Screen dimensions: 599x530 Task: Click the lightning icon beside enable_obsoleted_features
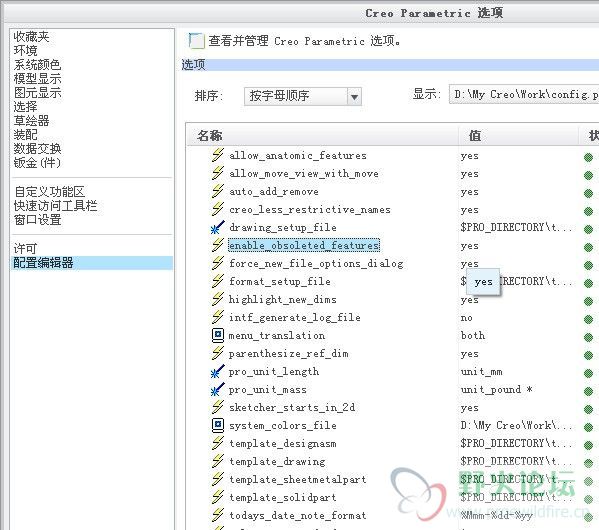tap(218, 245)
